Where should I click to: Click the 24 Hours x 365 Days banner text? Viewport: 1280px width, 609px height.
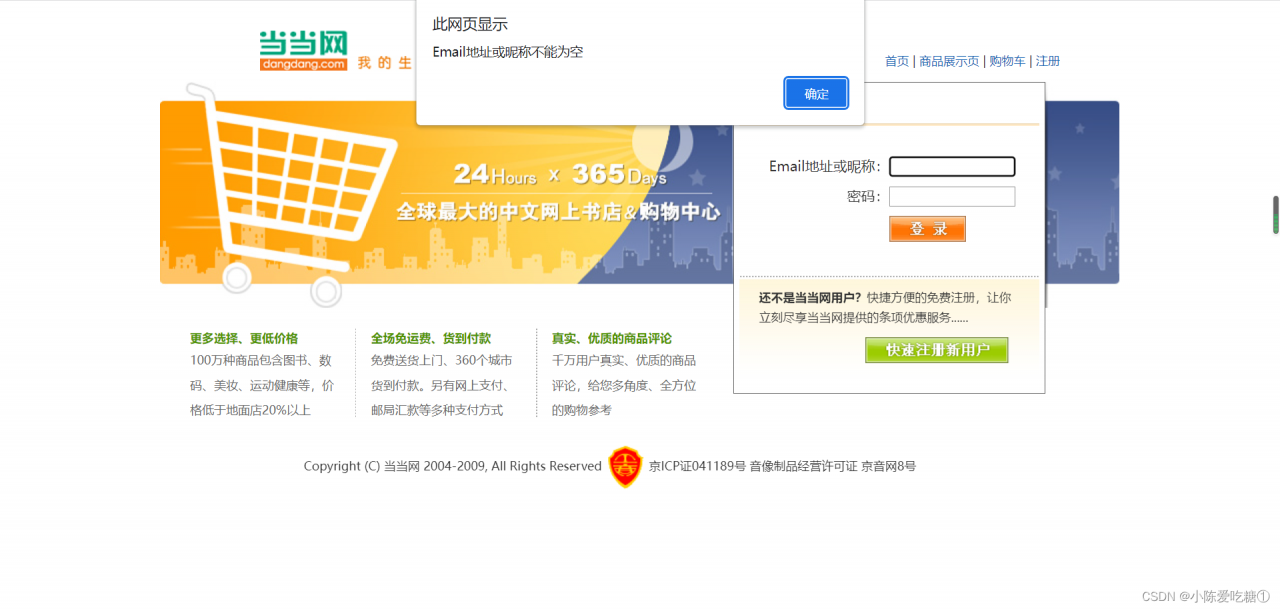[x=560, y=174]
